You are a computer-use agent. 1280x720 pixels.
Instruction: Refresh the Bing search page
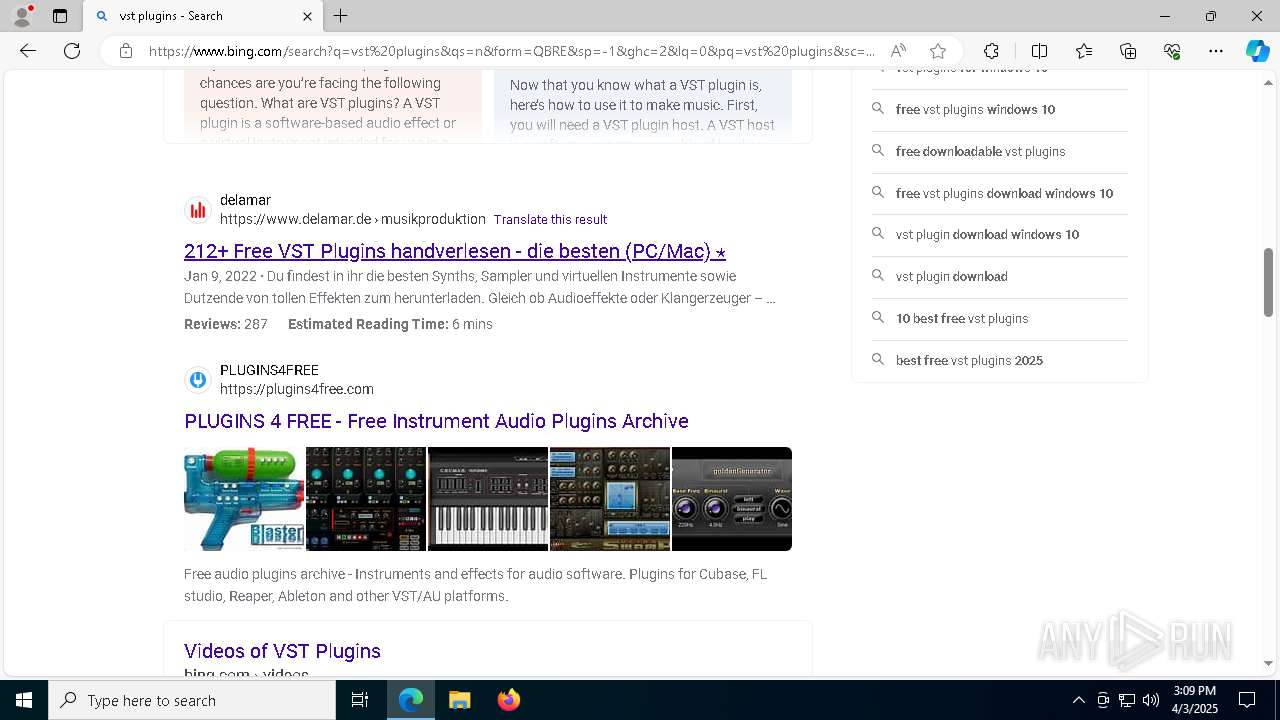click(x=72, y=51)
